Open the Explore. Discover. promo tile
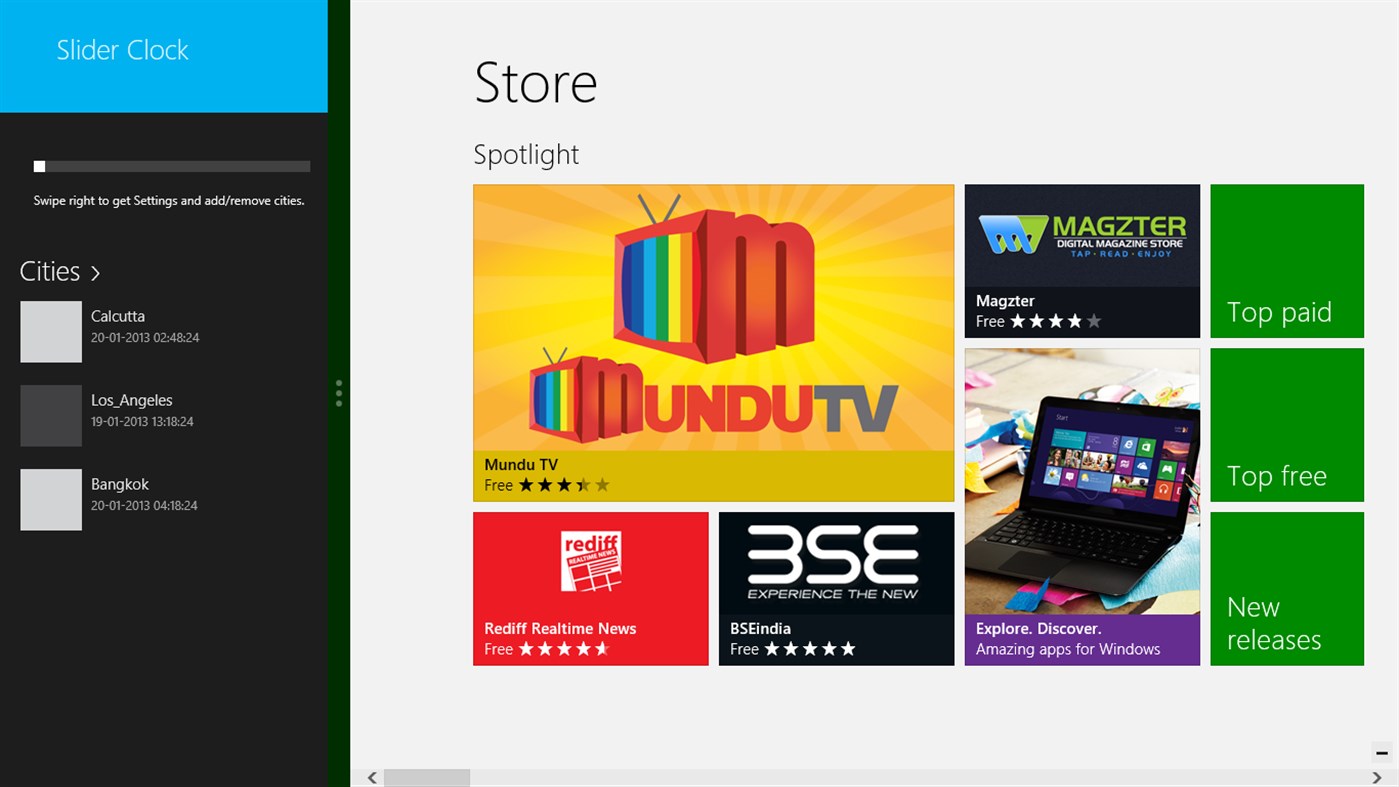 (1082, 507)
